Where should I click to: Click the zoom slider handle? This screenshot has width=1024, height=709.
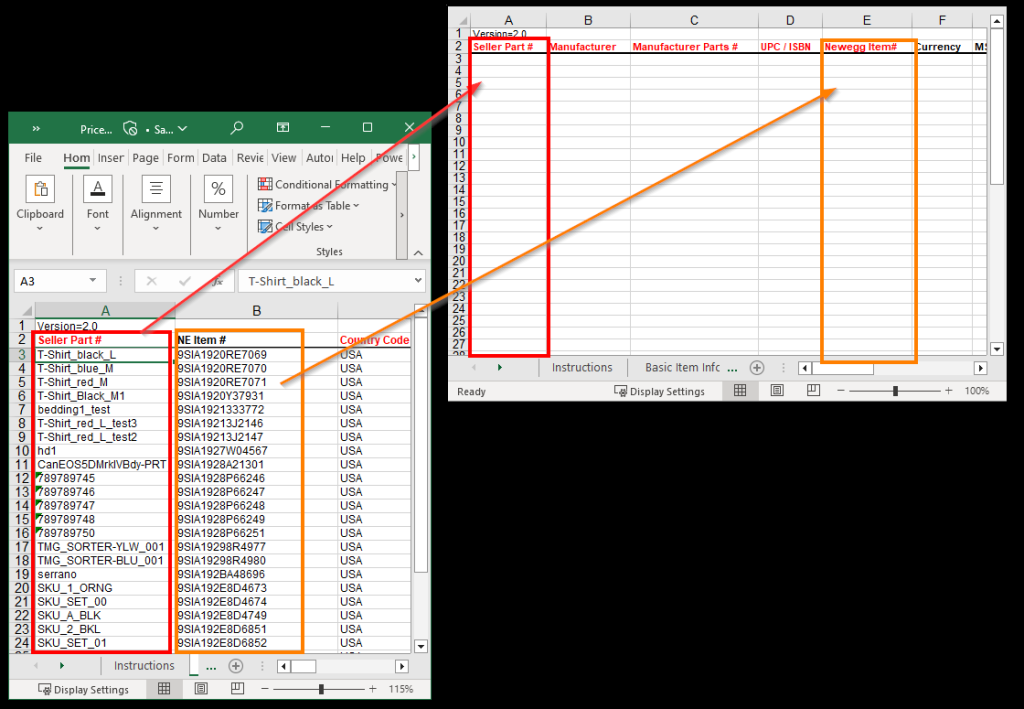click(x=322, y=689)
